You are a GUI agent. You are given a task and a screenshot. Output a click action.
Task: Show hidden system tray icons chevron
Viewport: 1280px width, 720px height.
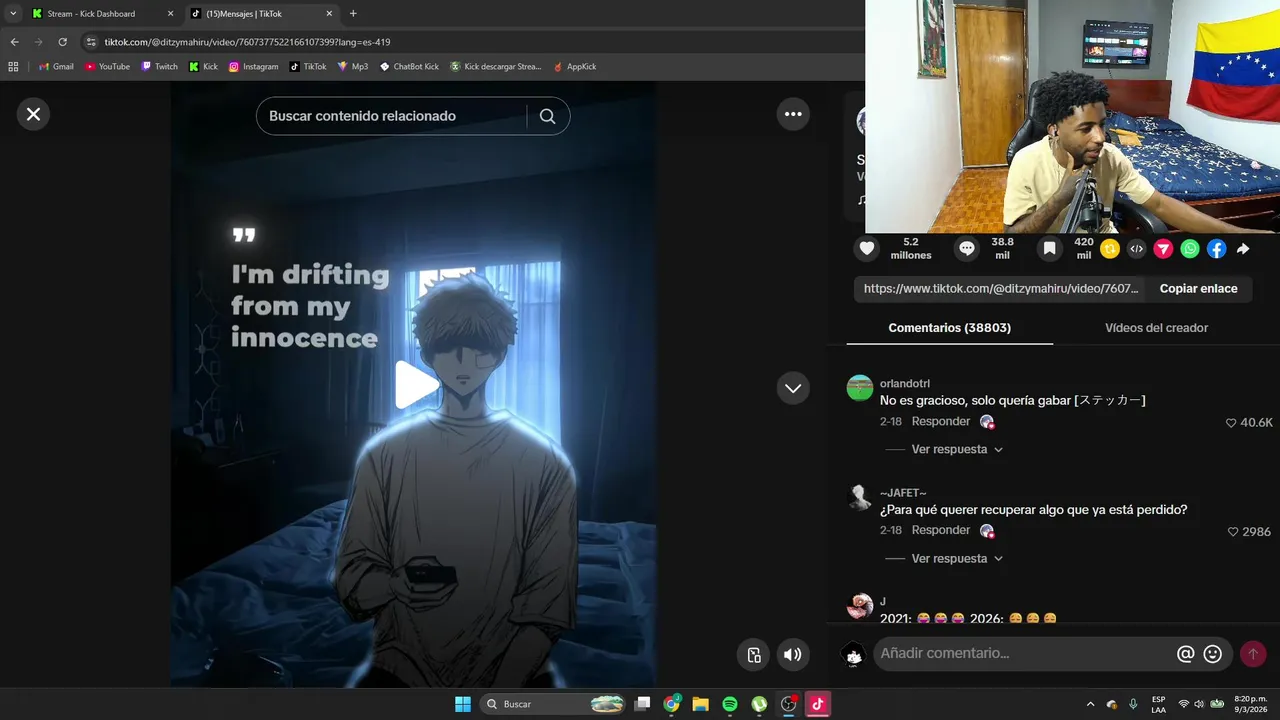click(x=1090, y=704)
